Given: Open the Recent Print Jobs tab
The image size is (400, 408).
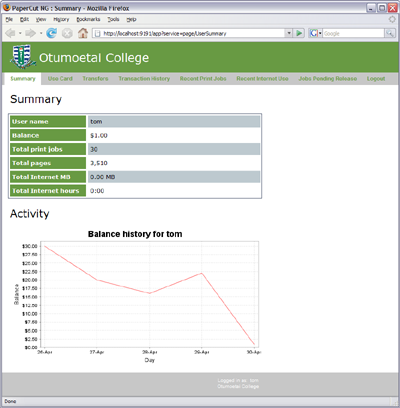Looking at the screenshot, I should pos(203,79).
